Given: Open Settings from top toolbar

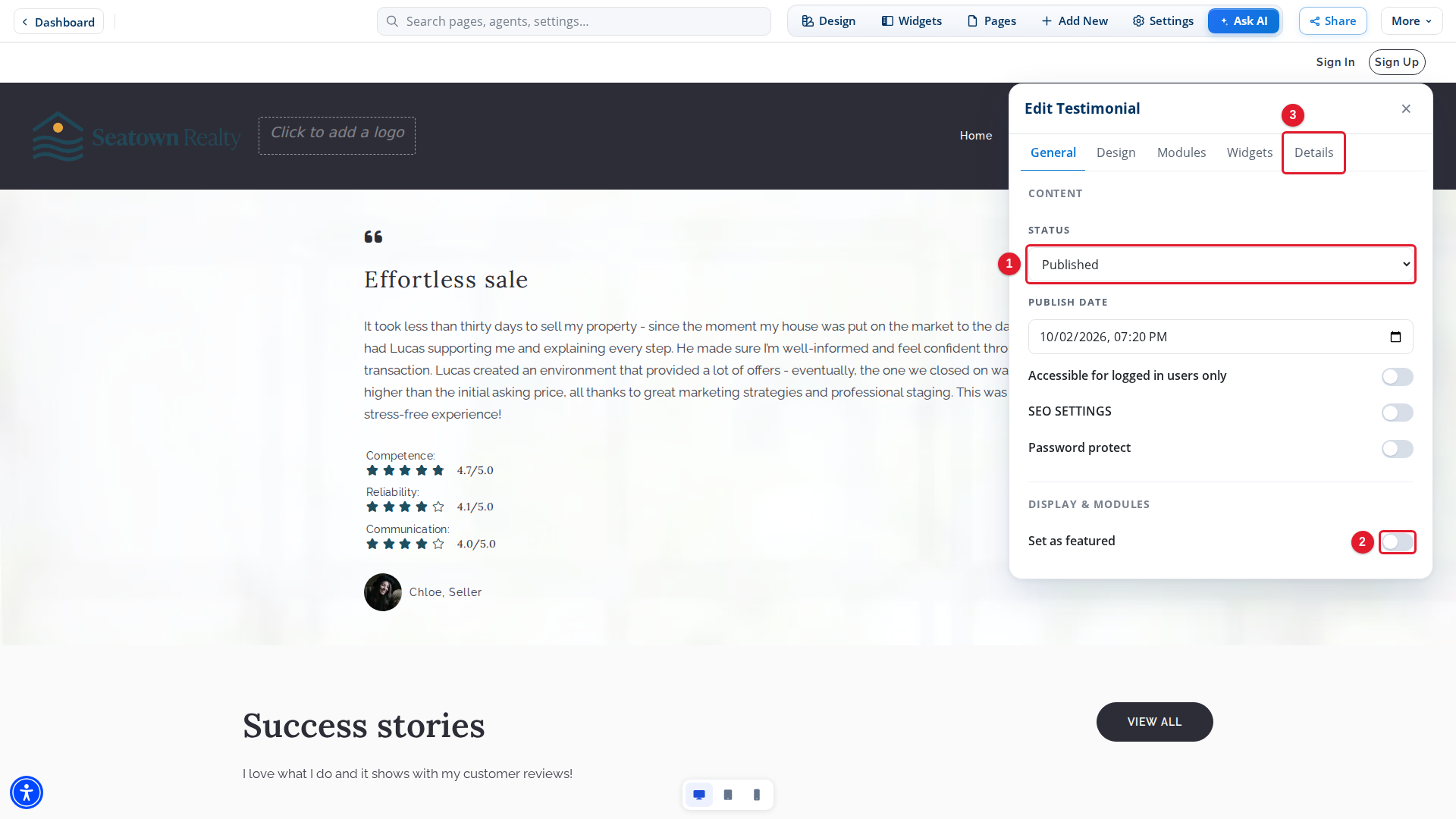Looking at the screenshot, I should tap(1163, 21).
